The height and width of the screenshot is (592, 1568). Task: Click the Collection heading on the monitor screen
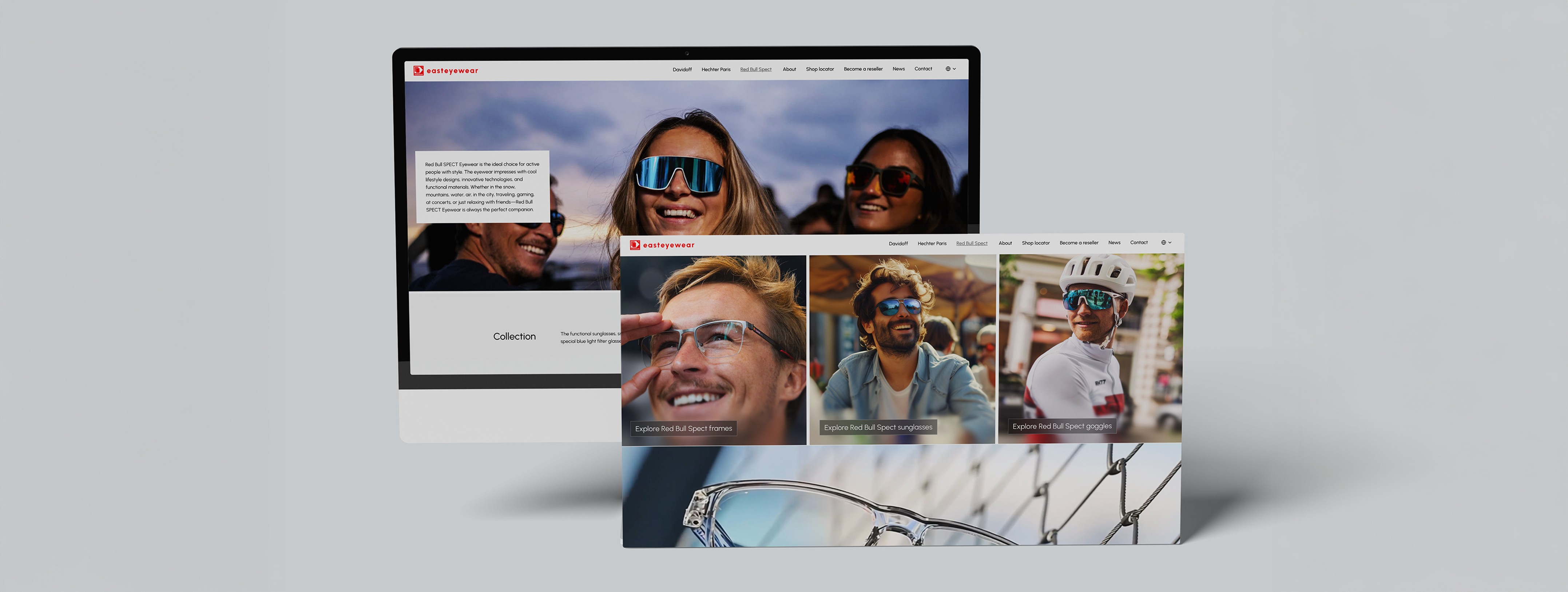pos(514,337)
